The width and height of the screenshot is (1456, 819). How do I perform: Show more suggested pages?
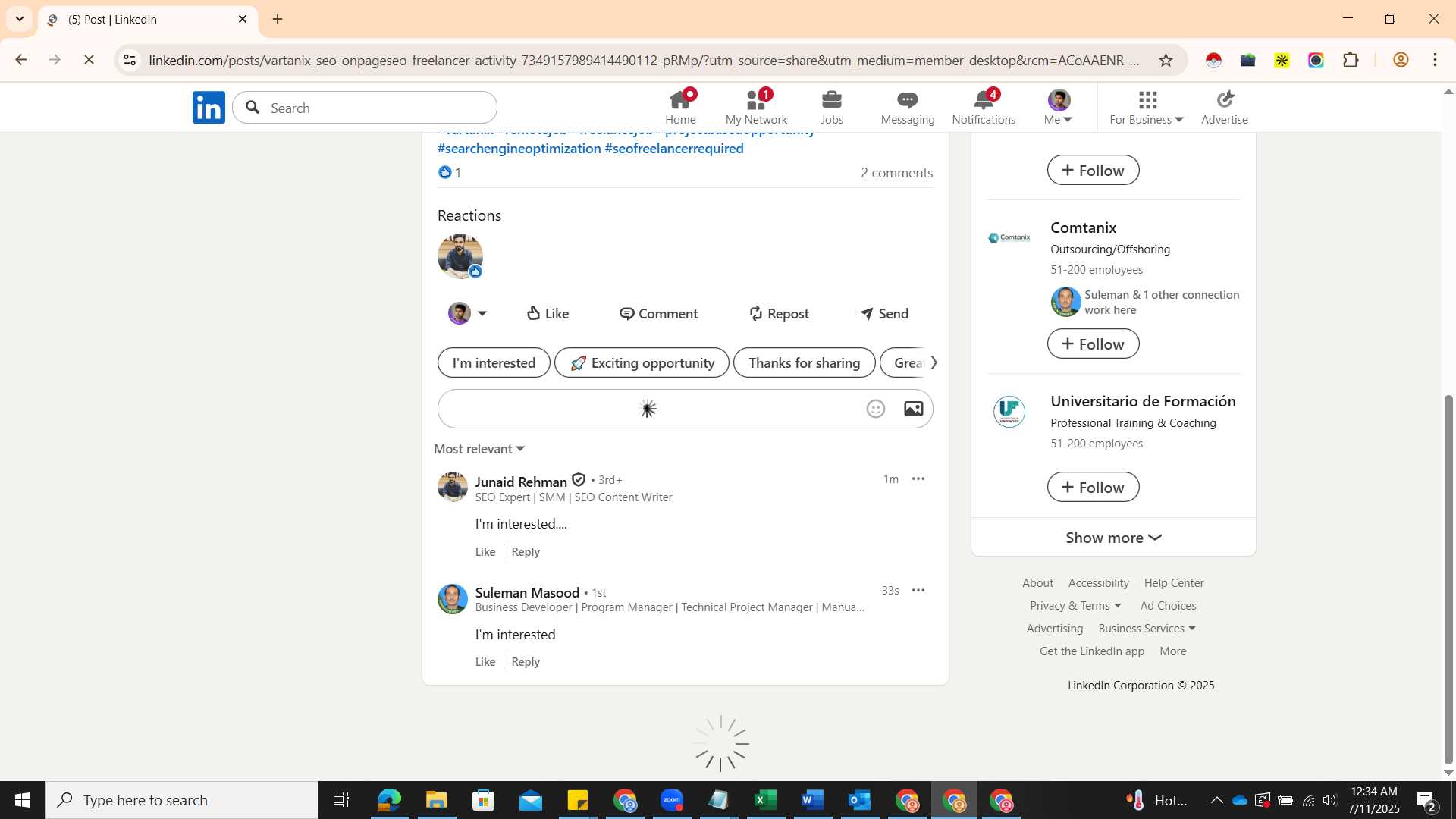[x=1113, y=538]
